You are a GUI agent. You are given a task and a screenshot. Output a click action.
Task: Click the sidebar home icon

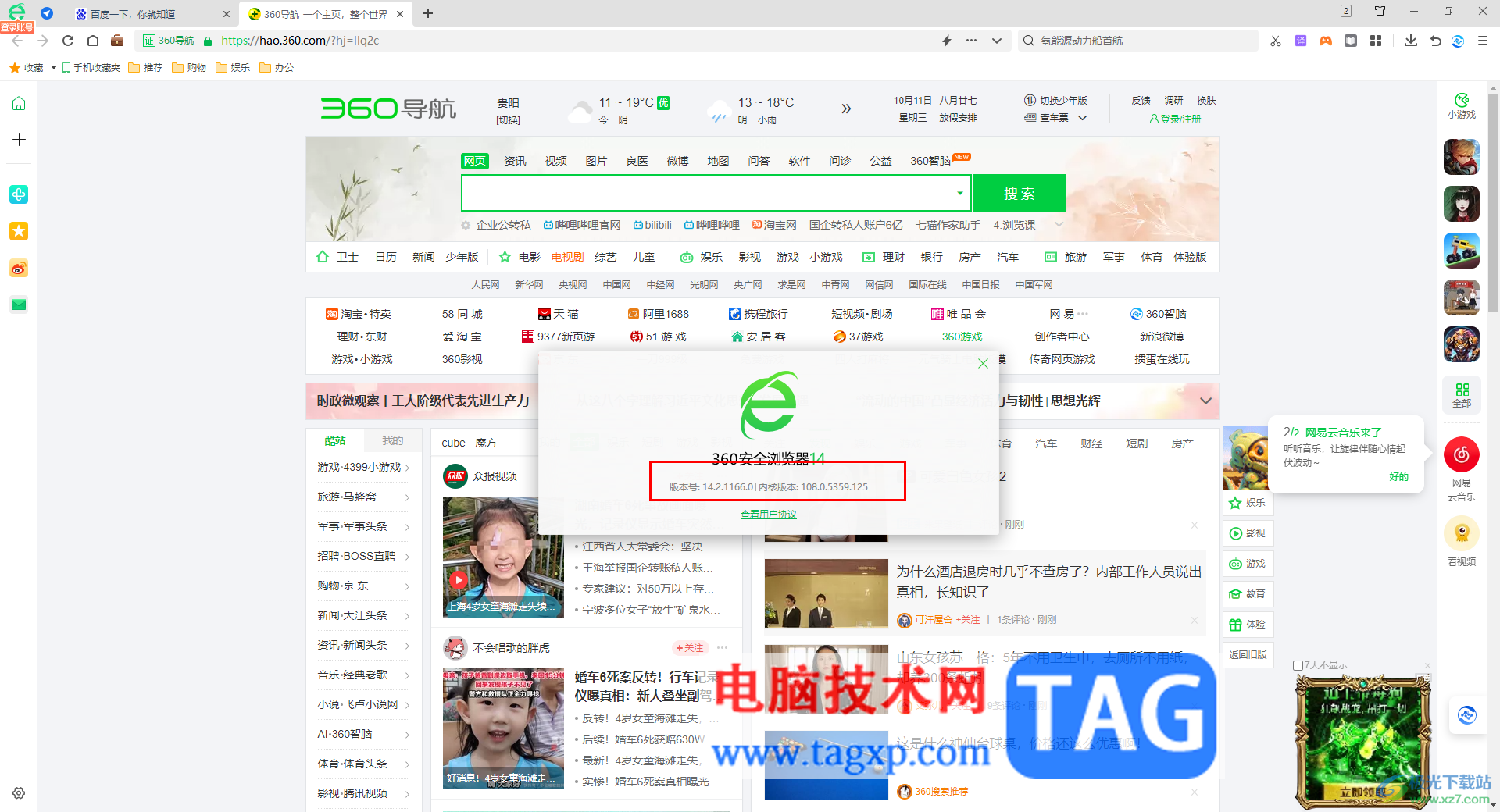19,104
